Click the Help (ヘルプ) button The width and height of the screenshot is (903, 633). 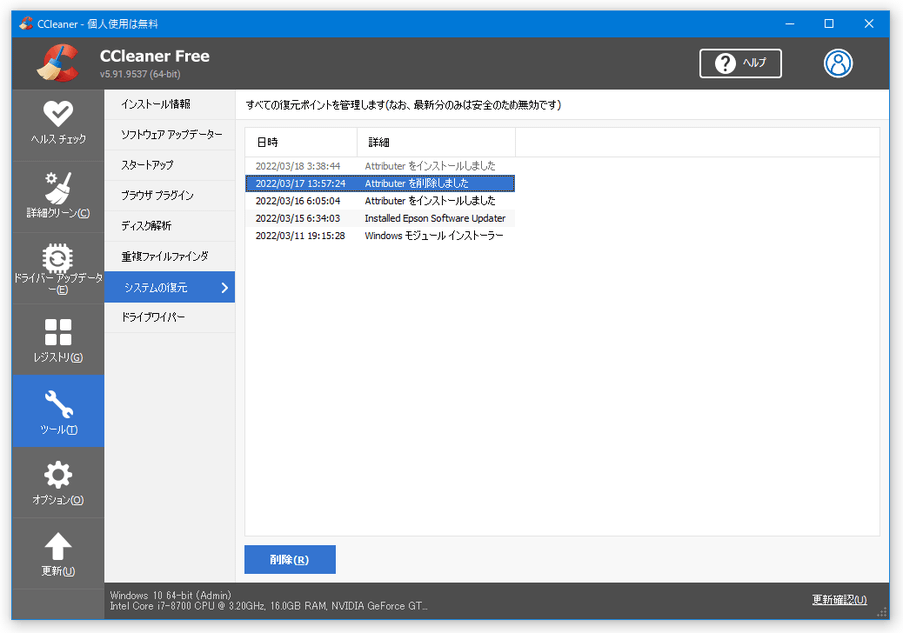740,63
